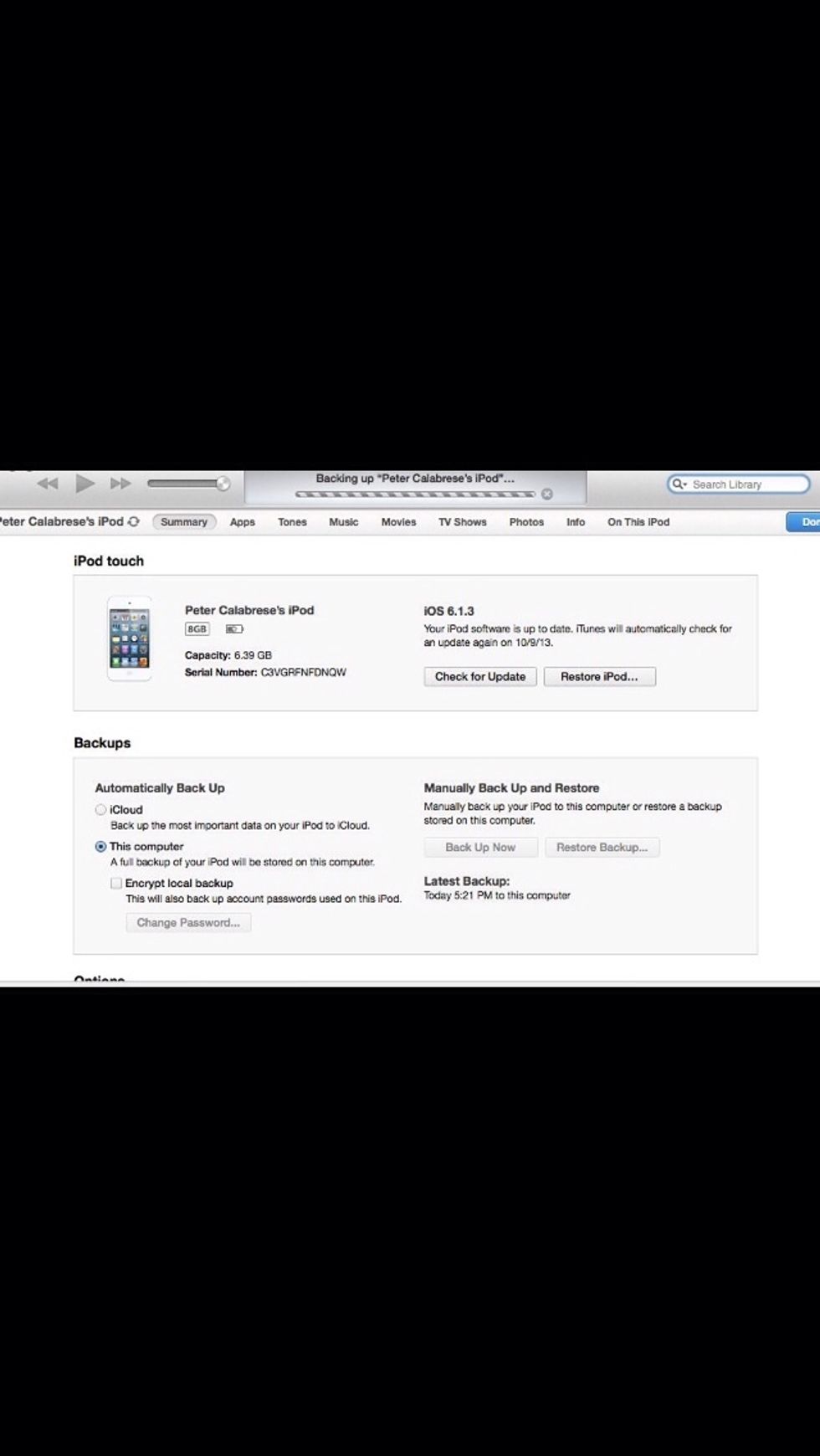Click the sync icon beside the iPod name

point(134,521)
